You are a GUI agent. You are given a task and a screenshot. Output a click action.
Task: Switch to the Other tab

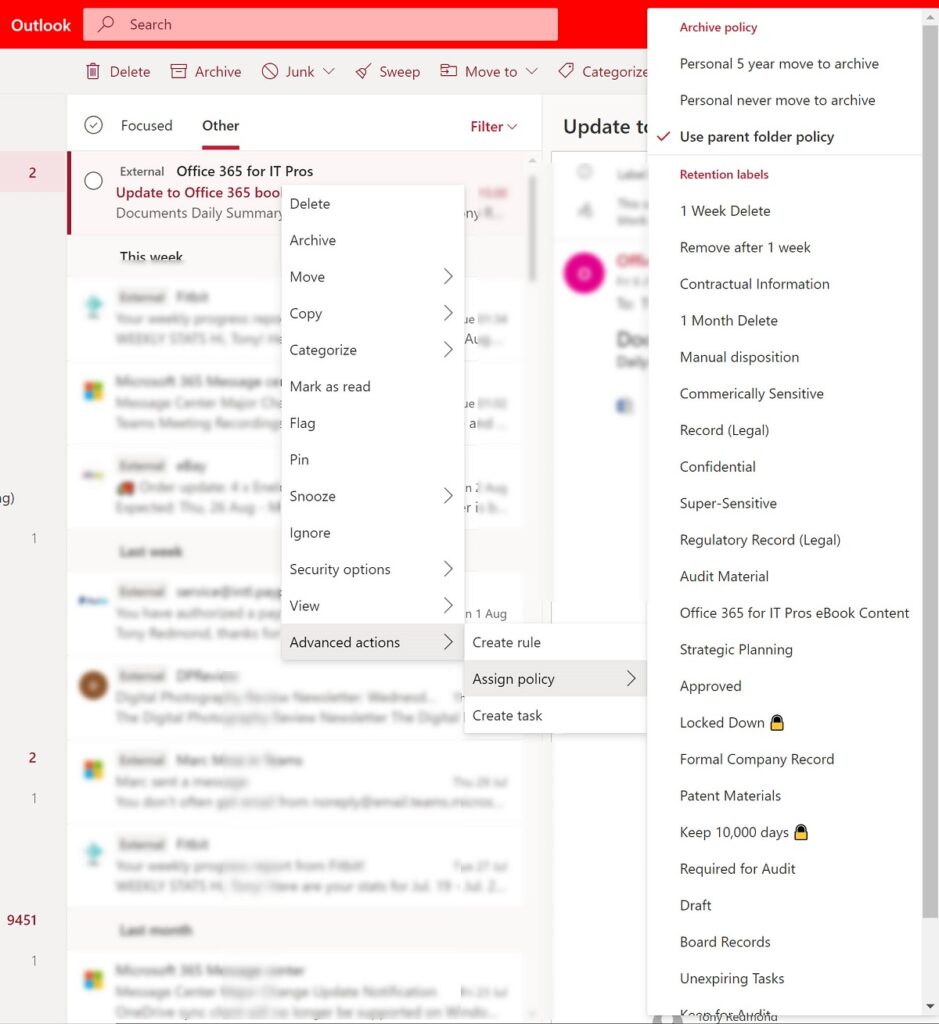point(221,125)
